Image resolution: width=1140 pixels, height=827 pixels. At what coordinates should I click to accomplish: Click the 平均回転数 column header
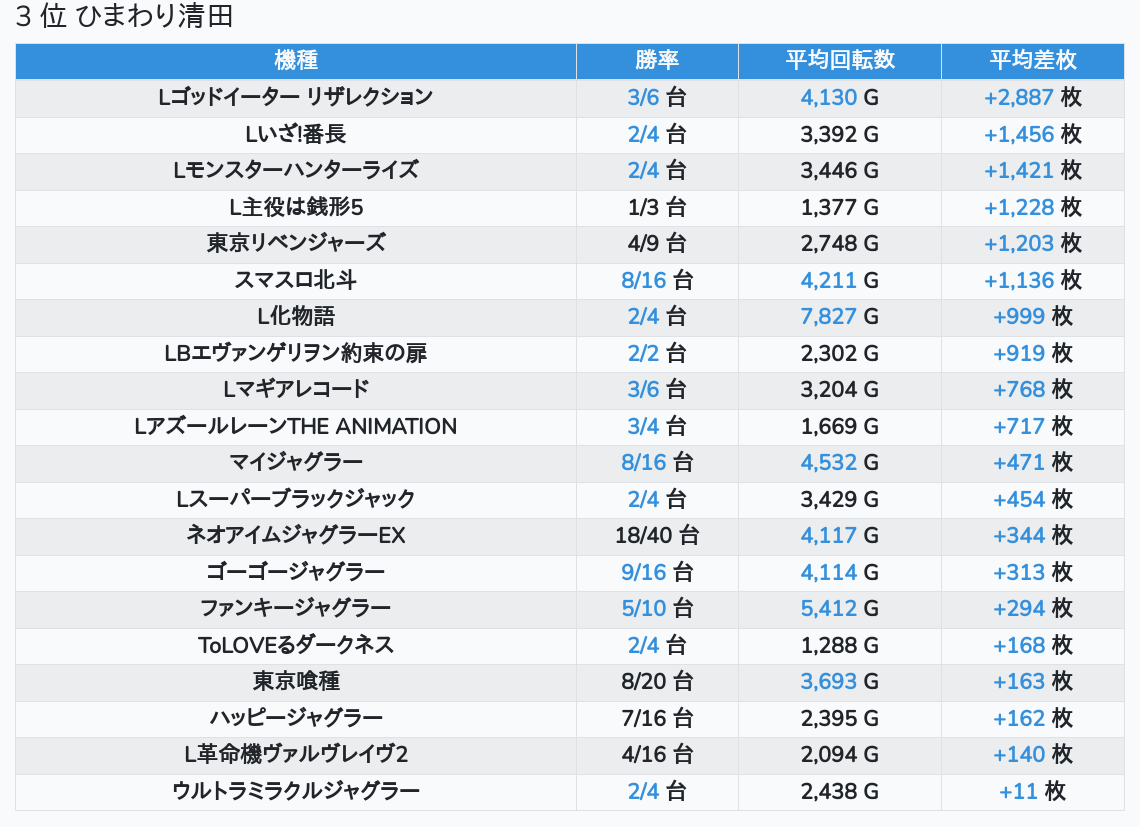839,61
